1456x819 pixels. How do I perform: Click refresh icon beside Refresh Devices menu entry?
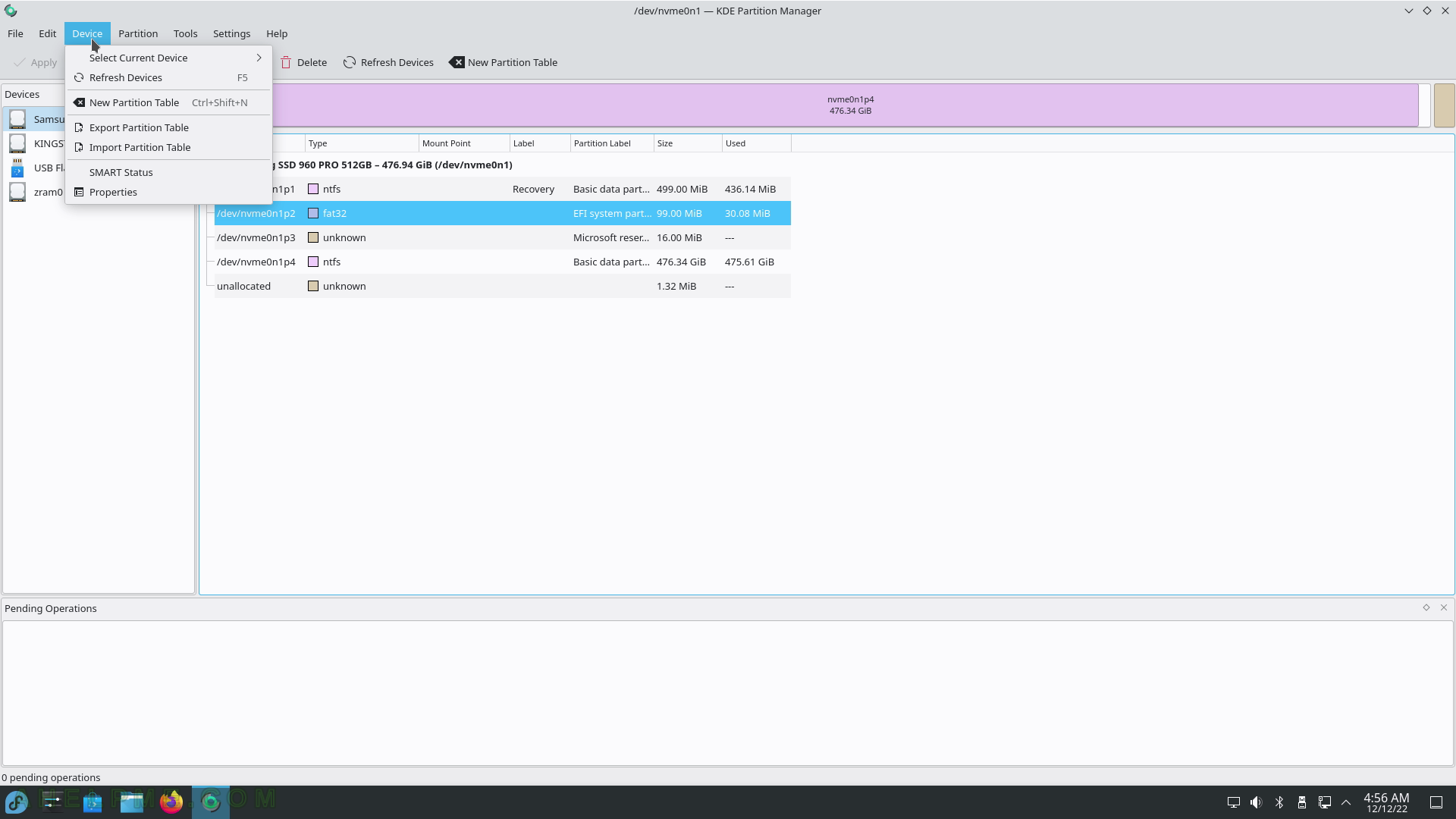(x=79, y=77)
